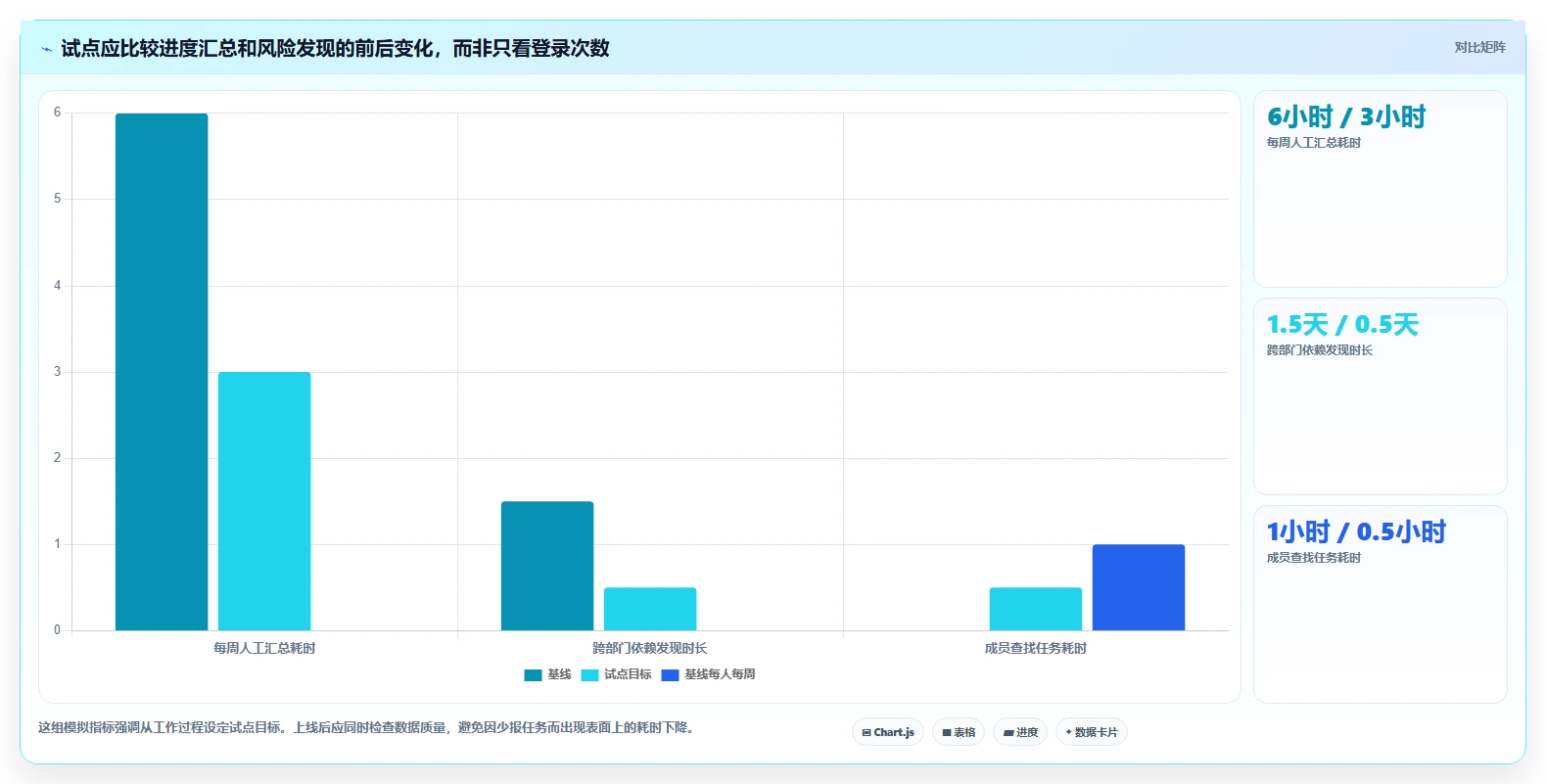Click the 进度 chip
The image size is (1546, 784).
(x=1020, y=732)
